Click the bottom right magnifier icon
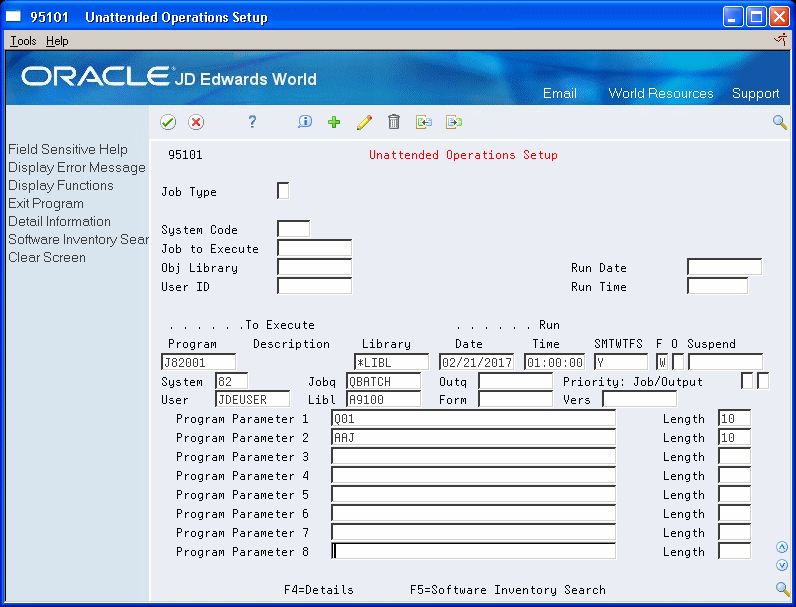 point(782,589)
